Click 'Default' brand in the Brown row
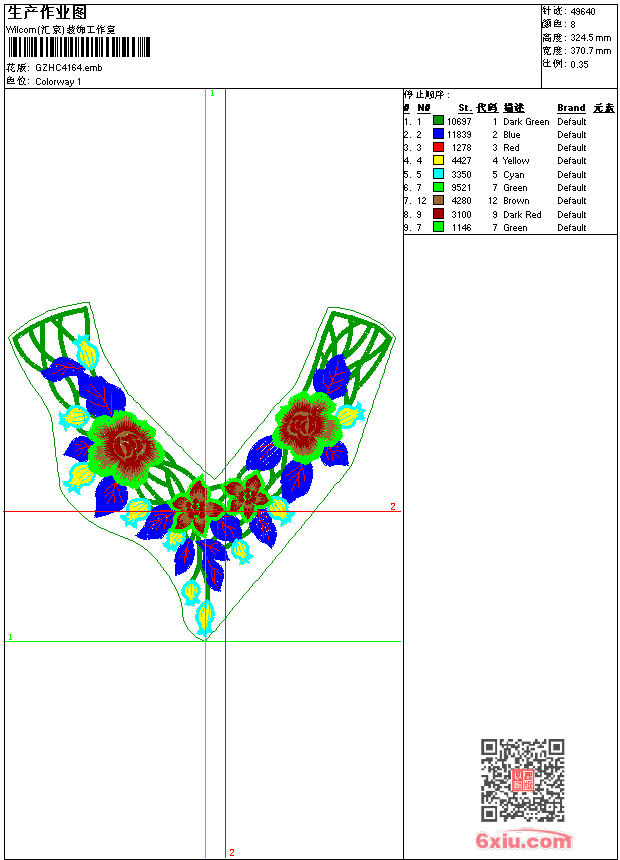Image resolution: width=620 pixels, height=860 pixels. point(572,201)
